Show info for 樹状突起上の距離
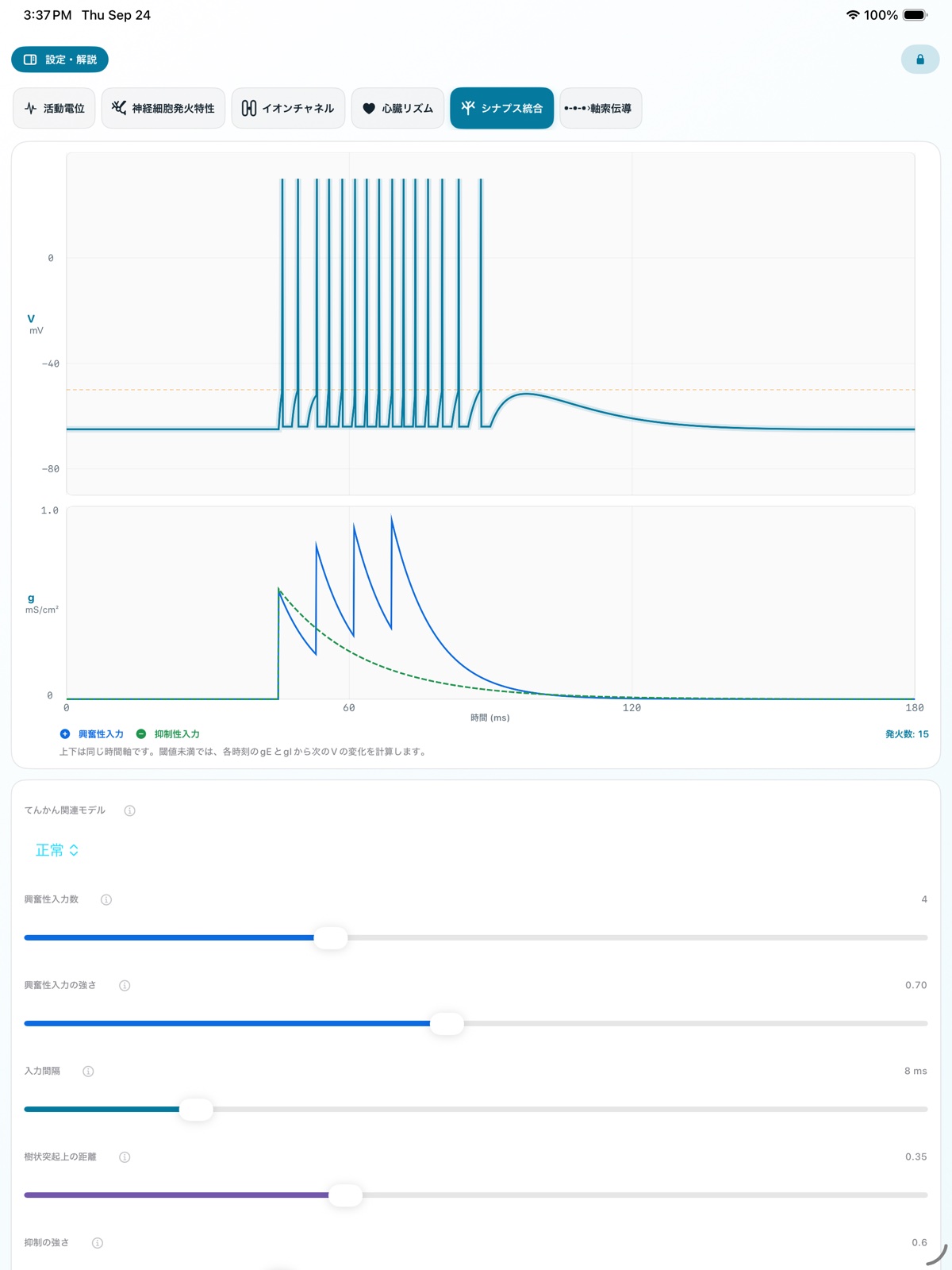 [x=125, y=1156]
